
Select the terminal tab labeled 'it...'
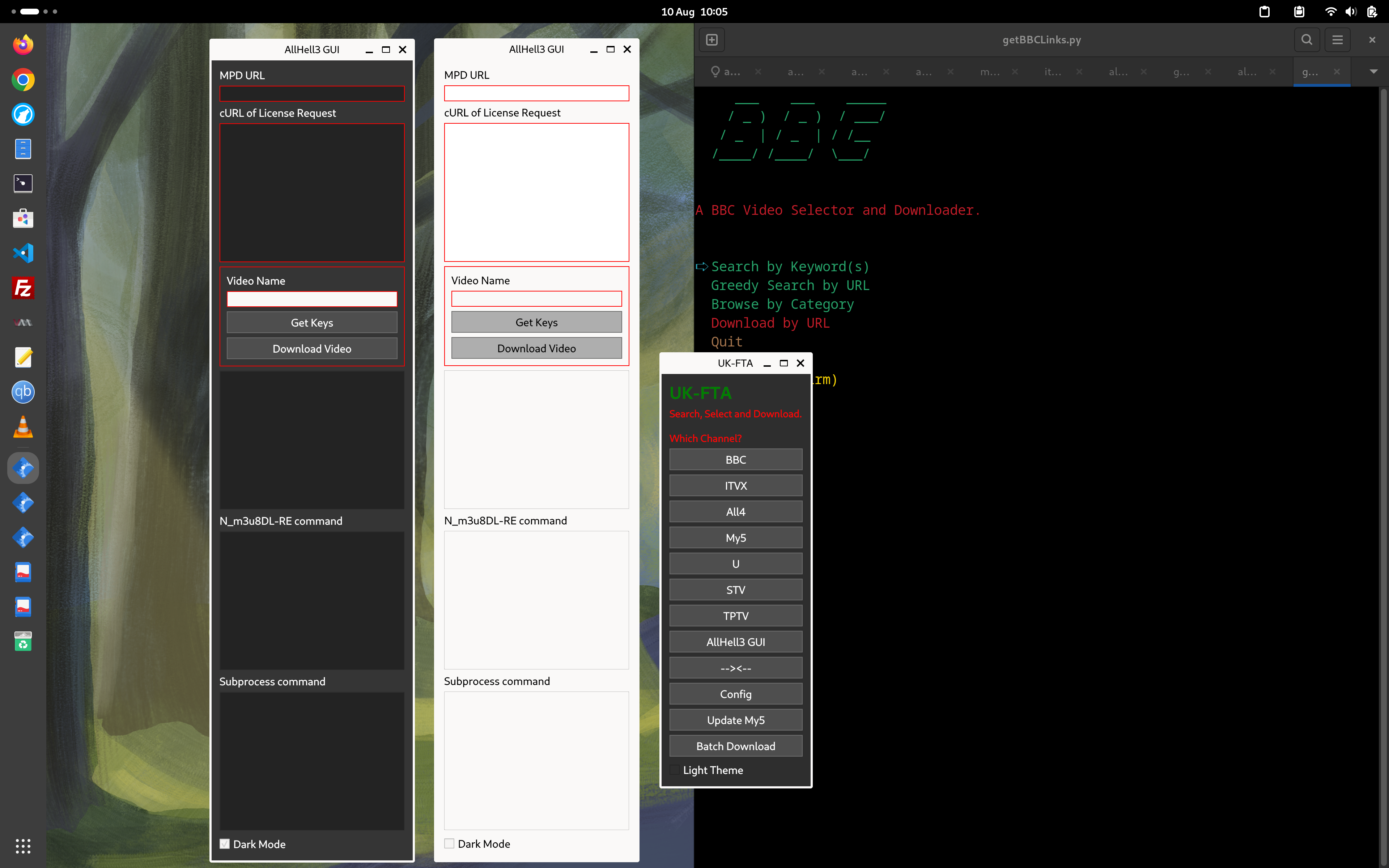[1052, 72]
